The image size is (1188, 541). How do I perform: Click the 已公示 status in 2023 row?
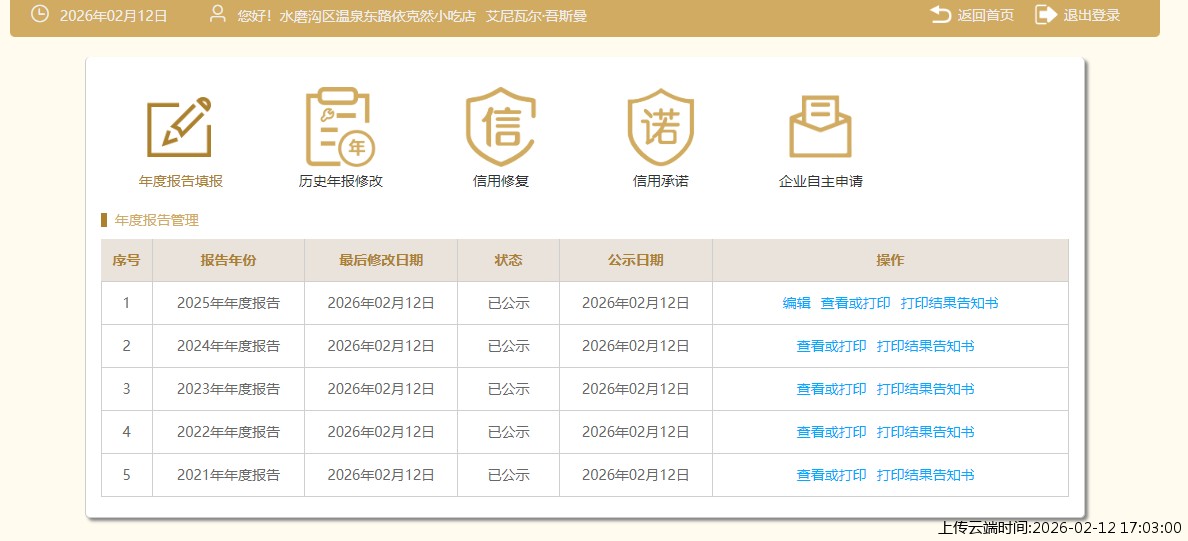click(508, 389)
